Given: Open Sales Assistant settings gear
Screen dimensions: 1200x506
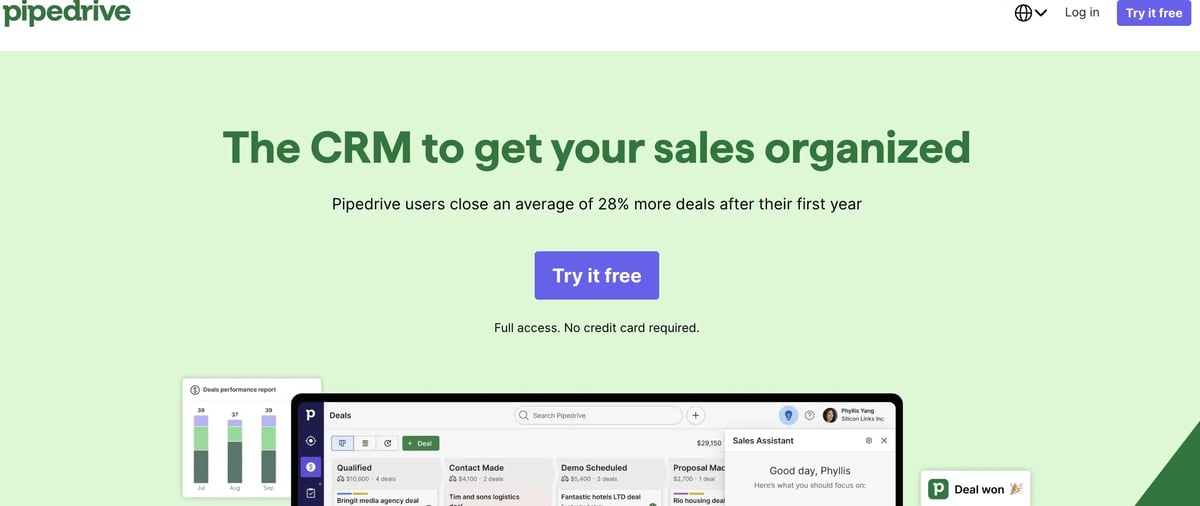Looking at the screenshot, I should (869, 440).
